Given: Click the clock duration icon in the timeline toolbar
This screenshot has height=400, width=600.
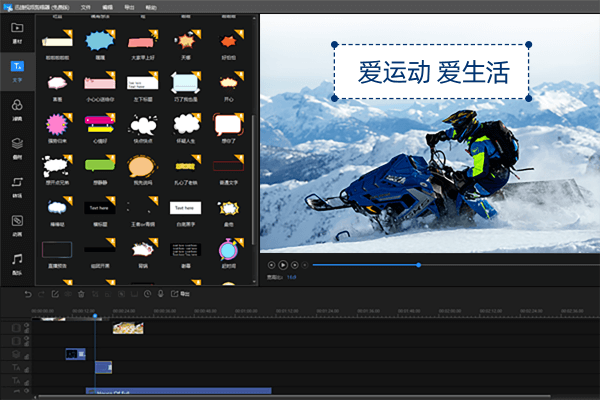Looking at the screenshot, I should tap(147, 294).
